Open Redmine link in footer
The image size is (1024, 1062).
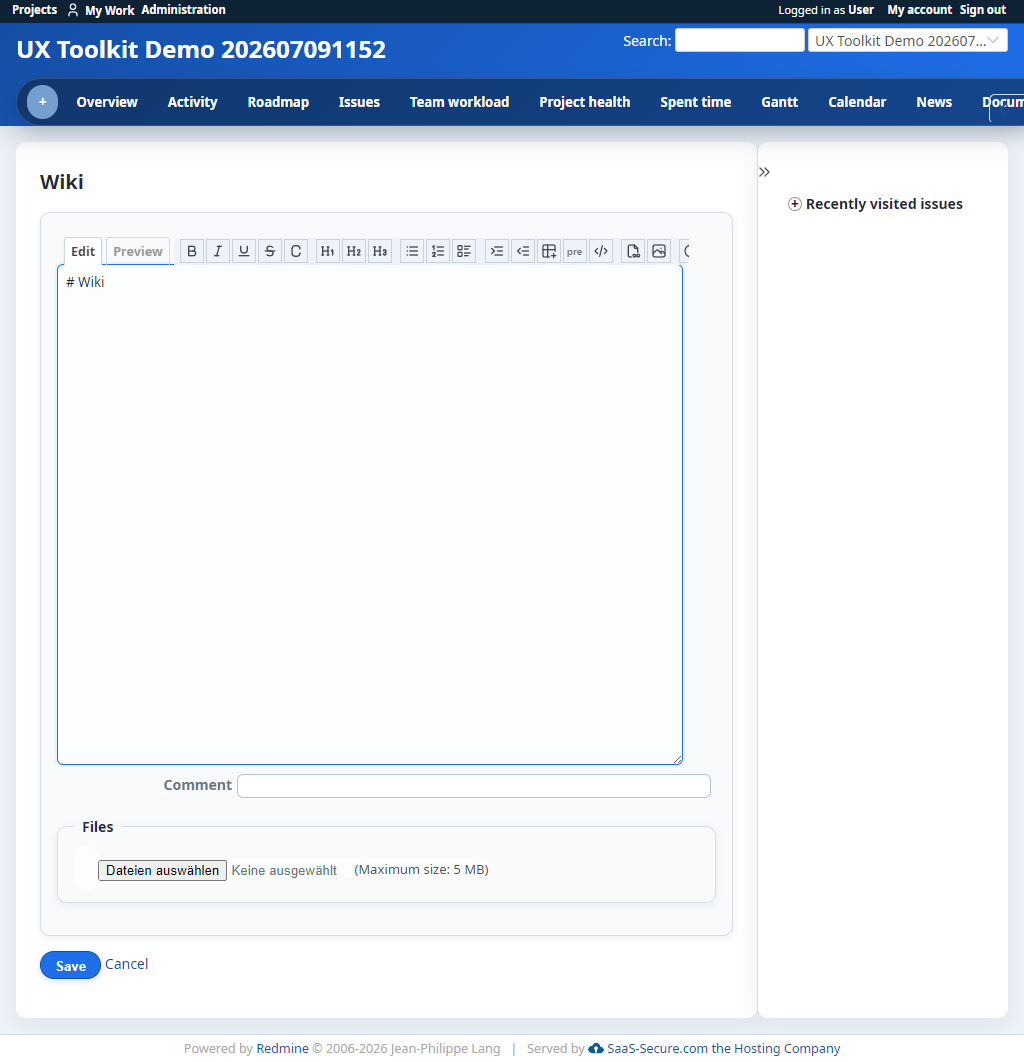pyautogui.click(x=282, y=1048)
